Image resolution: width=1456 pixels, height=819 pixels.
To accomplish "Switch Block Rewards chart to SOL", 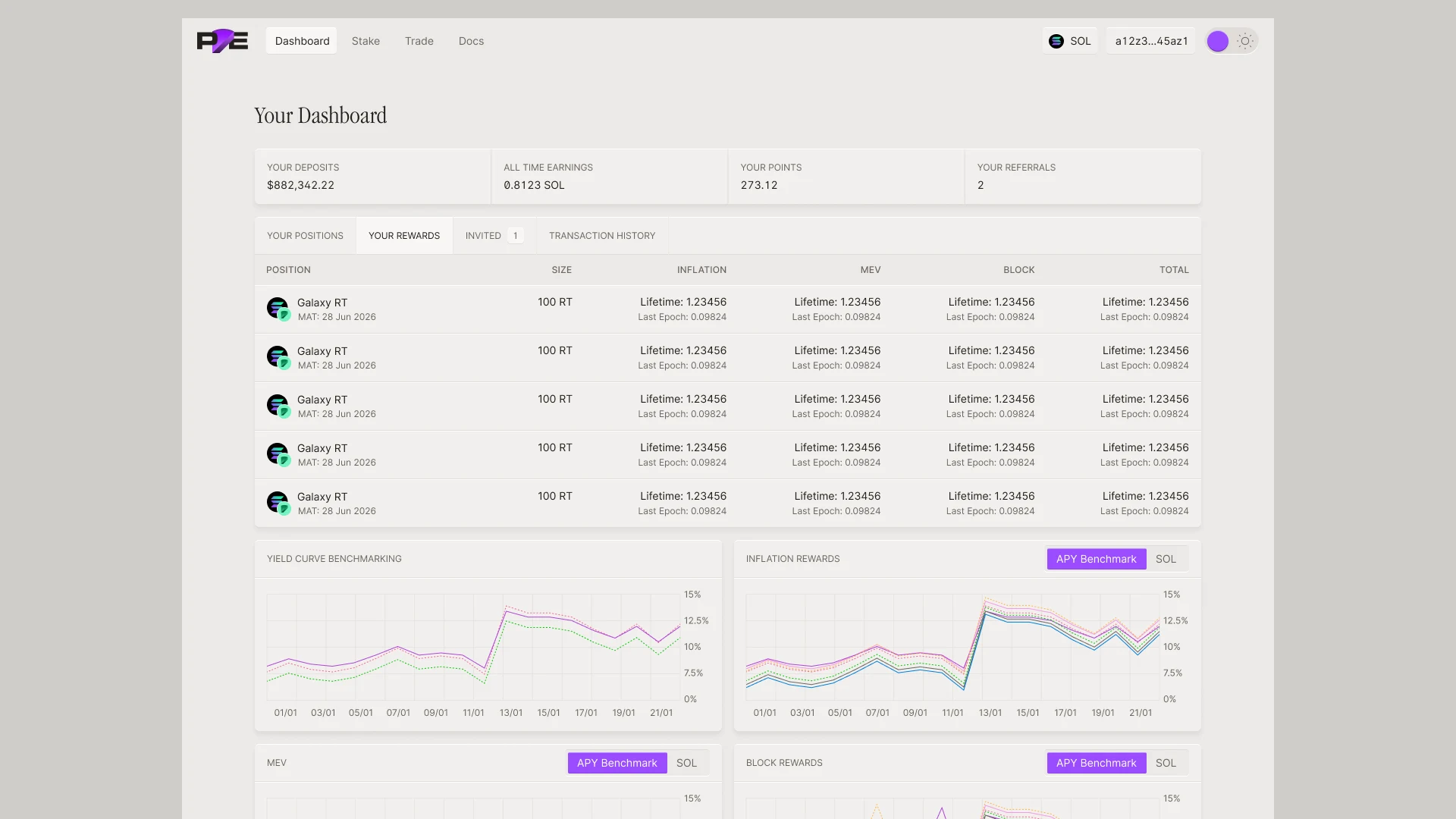I will (1166, 763).
